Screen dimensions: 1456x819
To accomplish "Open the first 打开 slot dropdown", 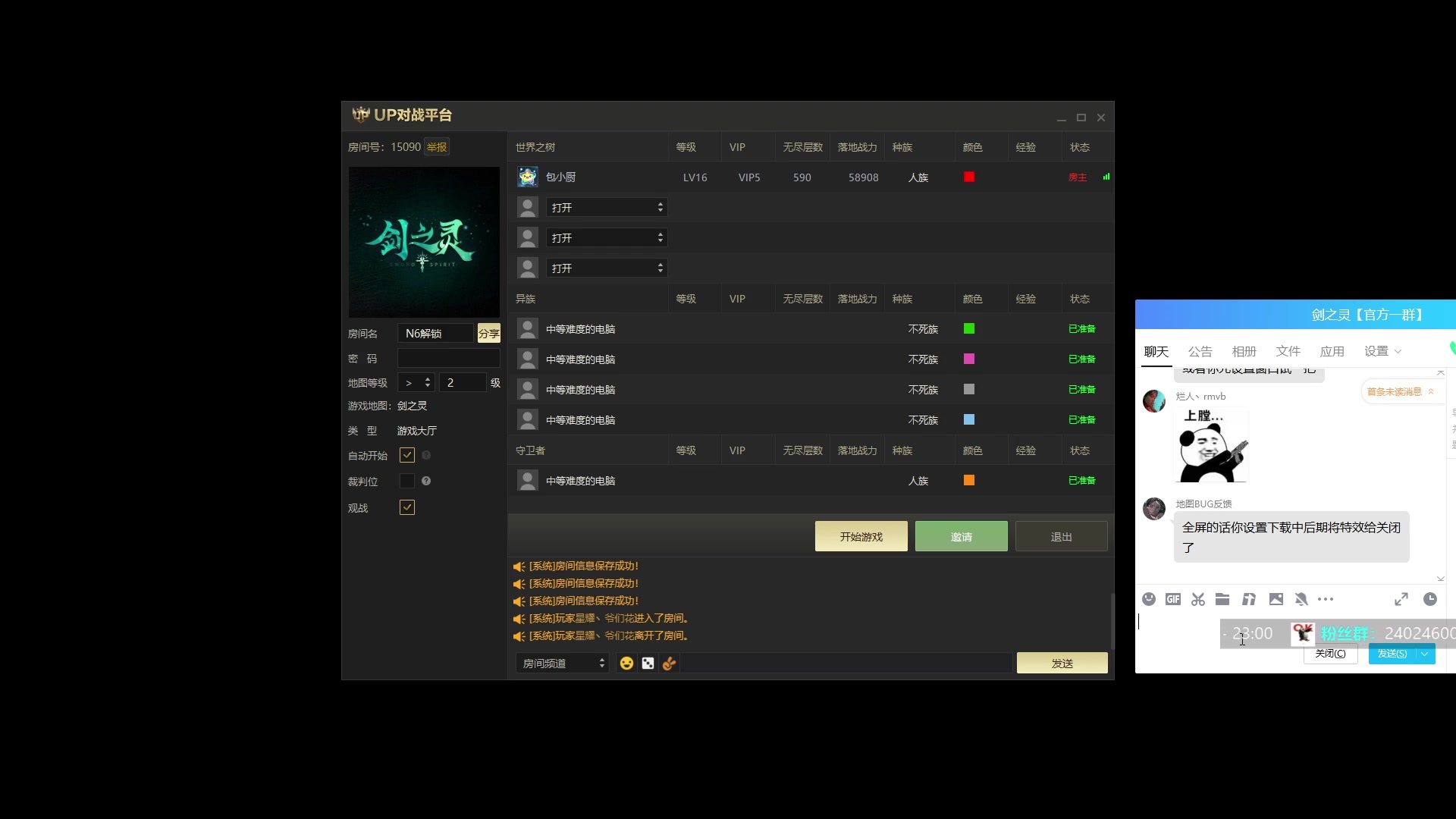I will 607,207.
